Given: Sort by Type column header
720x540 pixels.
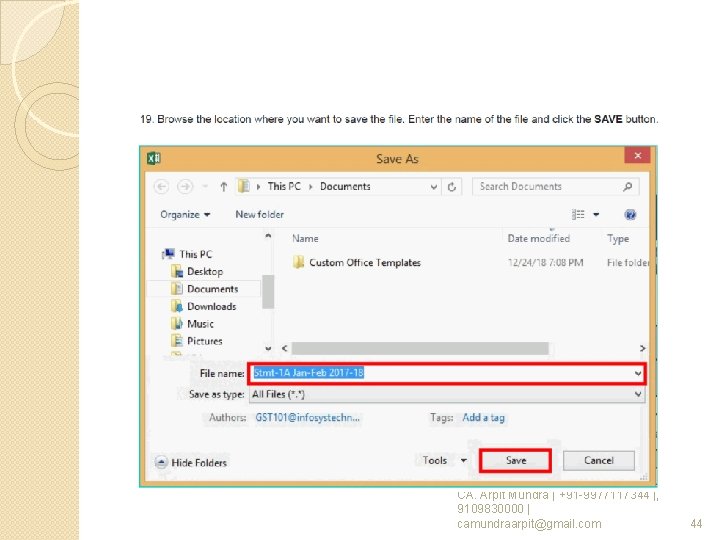Looking at the screenshot, I should 618,239.
